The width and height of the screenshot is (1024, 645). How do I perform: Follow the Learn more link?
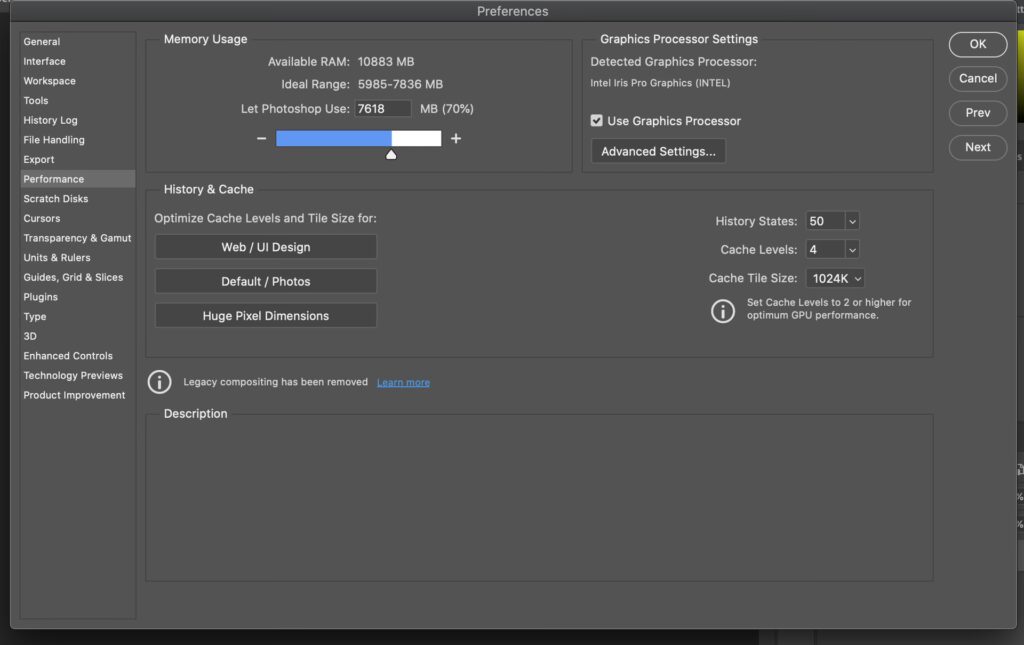pyautogui.click(x=403, y=383)
